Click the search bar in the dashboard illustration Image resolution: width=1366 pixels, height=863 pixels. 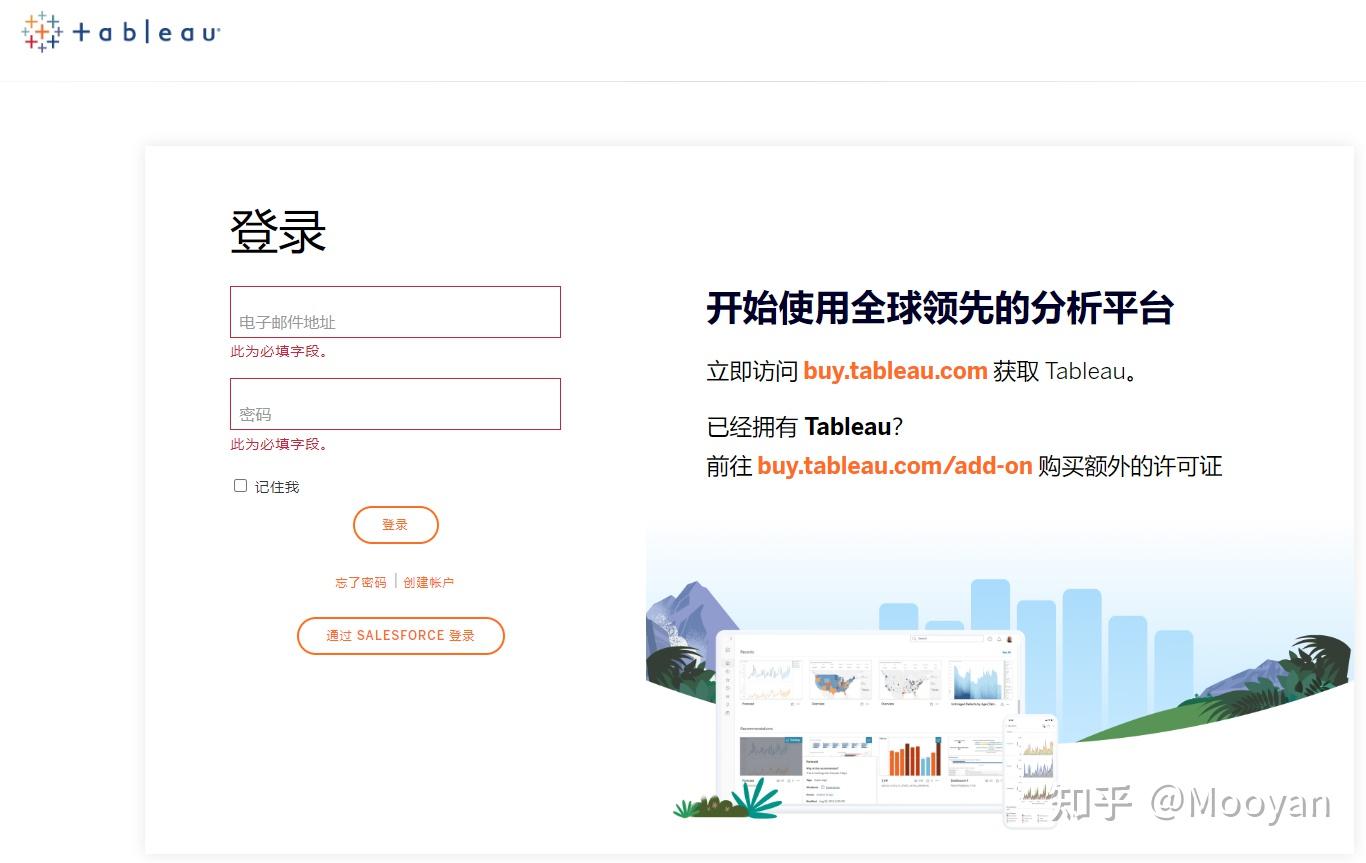pyautogui.click(x=947, y=638)
